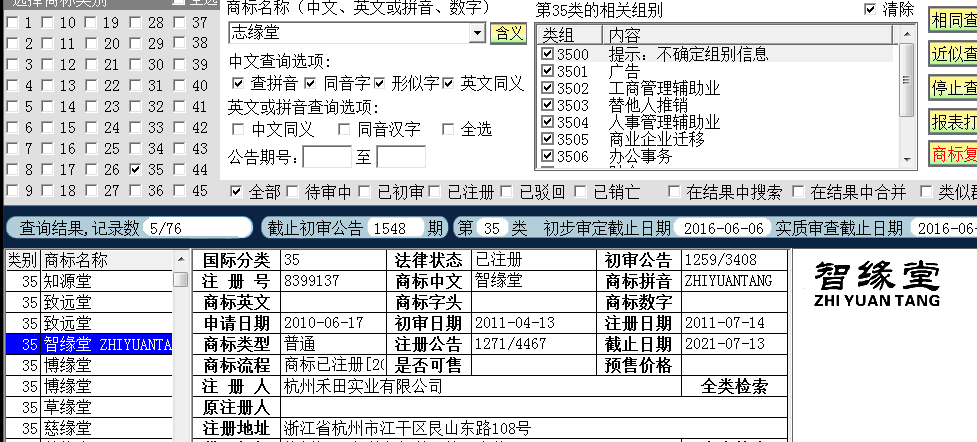
Task: Click record count field 5/76
Action: point(196,228)
